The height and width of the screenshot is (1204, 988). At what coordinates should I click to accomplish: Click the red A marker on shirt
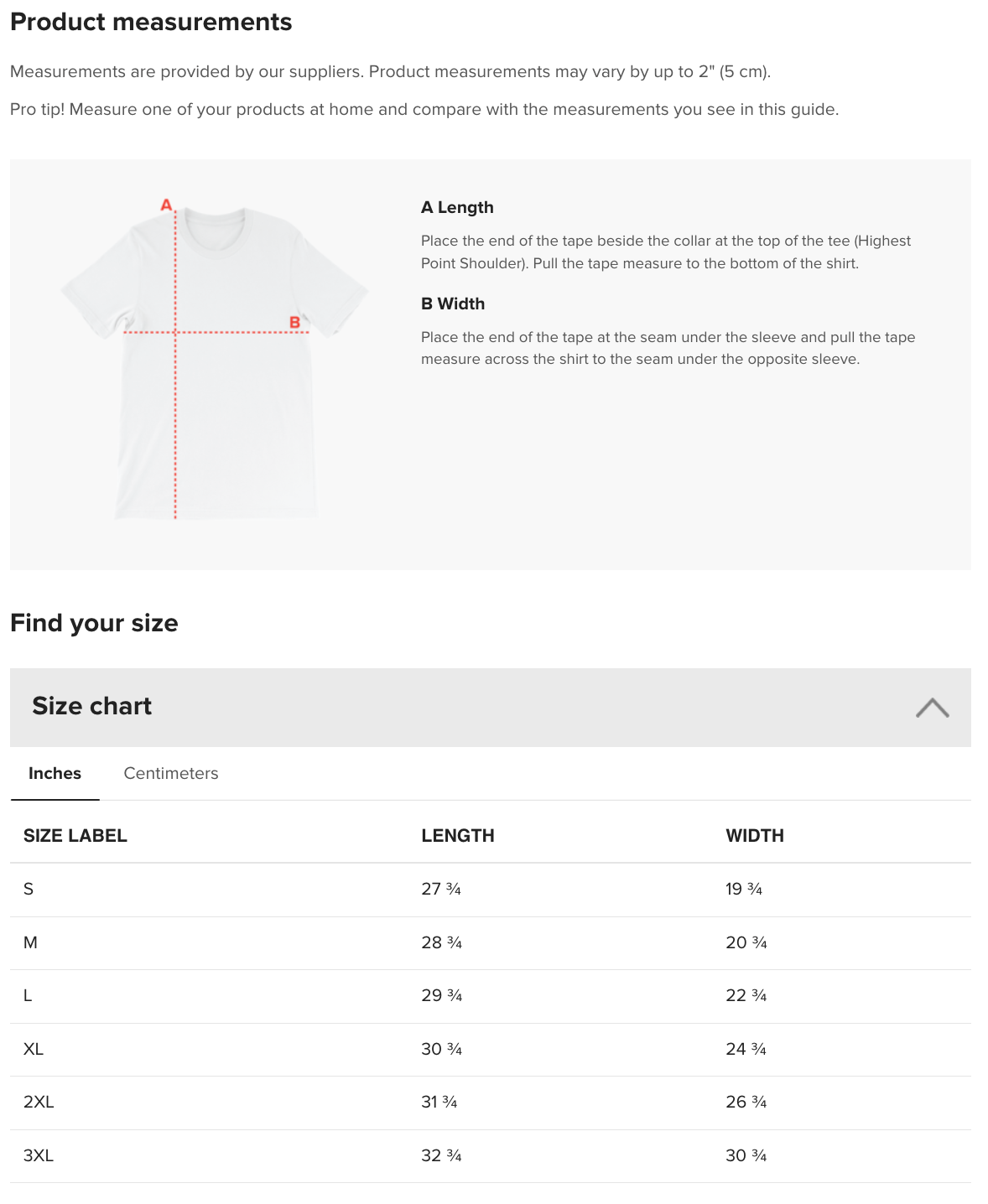(166, 205)
